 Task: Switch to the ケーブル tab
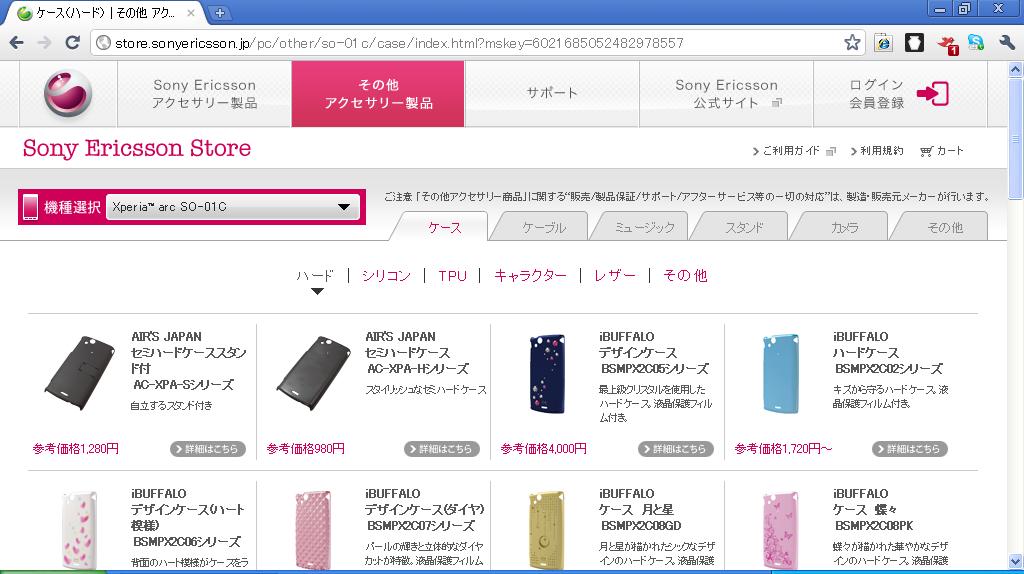tap(544, 227)
